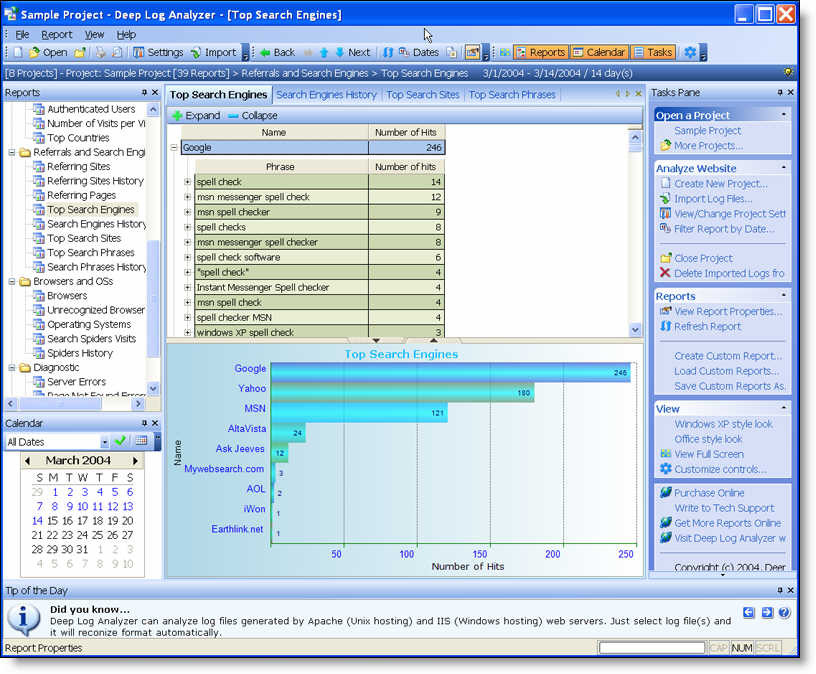Click the Dates filter toolbar button

[x=419, y=53]
